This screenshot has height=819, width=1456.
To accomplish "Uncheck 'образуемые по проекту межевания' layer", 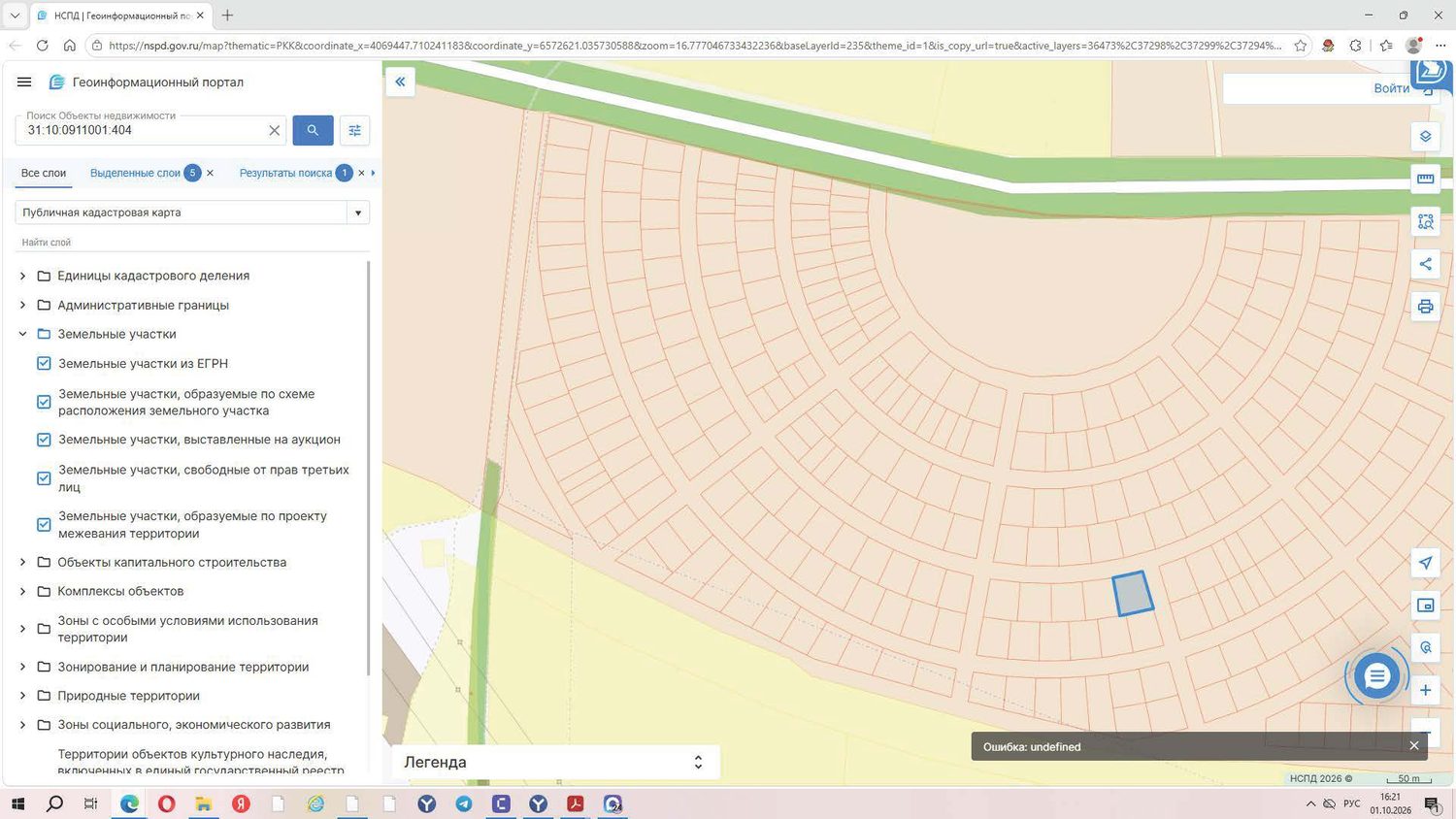I will pyautogui.click(x=44, y=525).
